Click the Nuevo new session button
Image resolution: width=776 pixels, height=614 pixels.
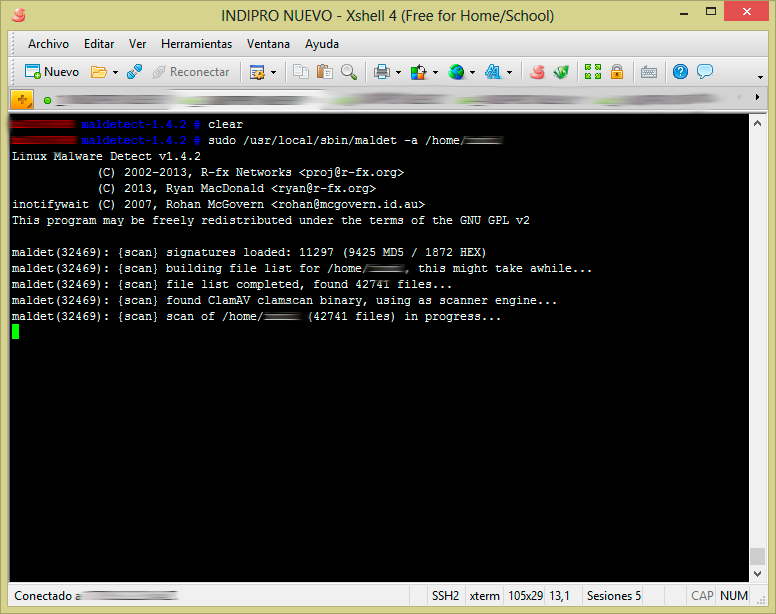pyautogui.click(x=51, y=72)
